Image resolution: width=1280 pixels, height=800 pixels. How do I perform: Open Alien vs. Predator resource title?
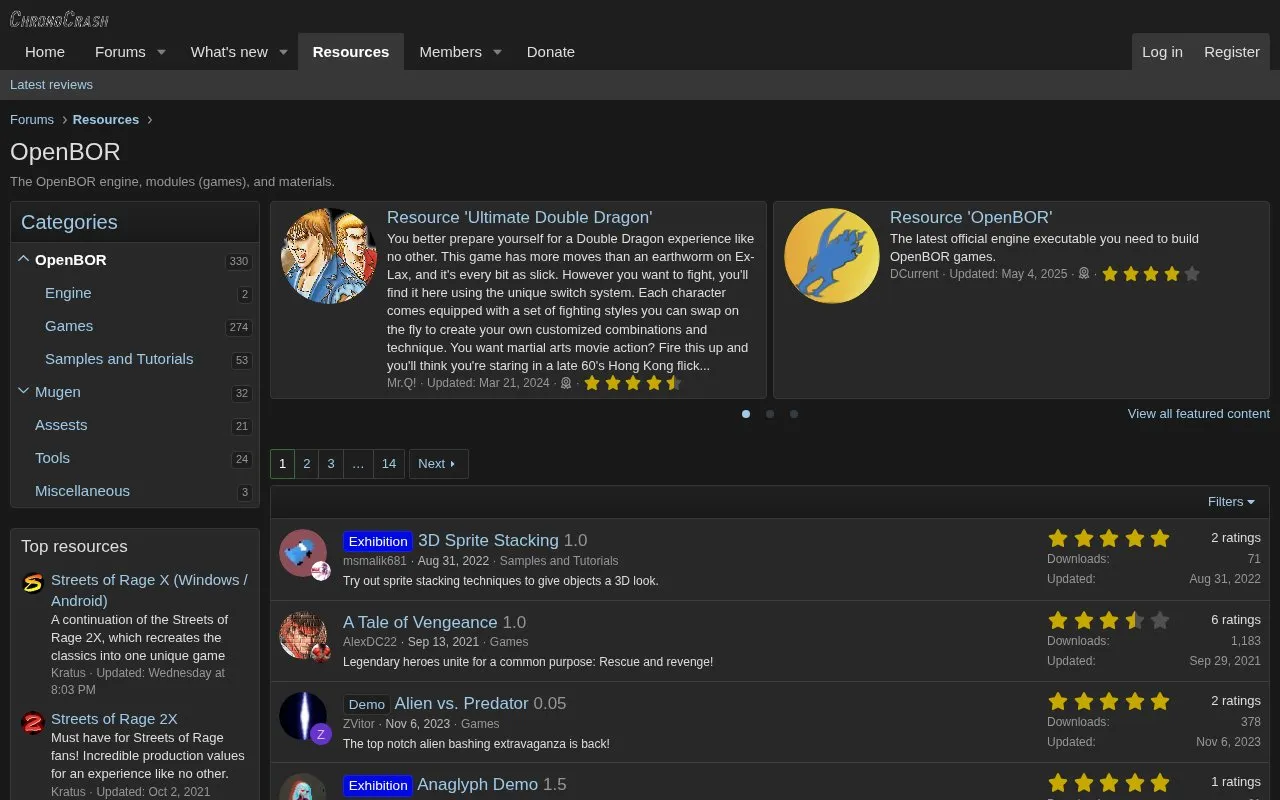click(462, 703)
